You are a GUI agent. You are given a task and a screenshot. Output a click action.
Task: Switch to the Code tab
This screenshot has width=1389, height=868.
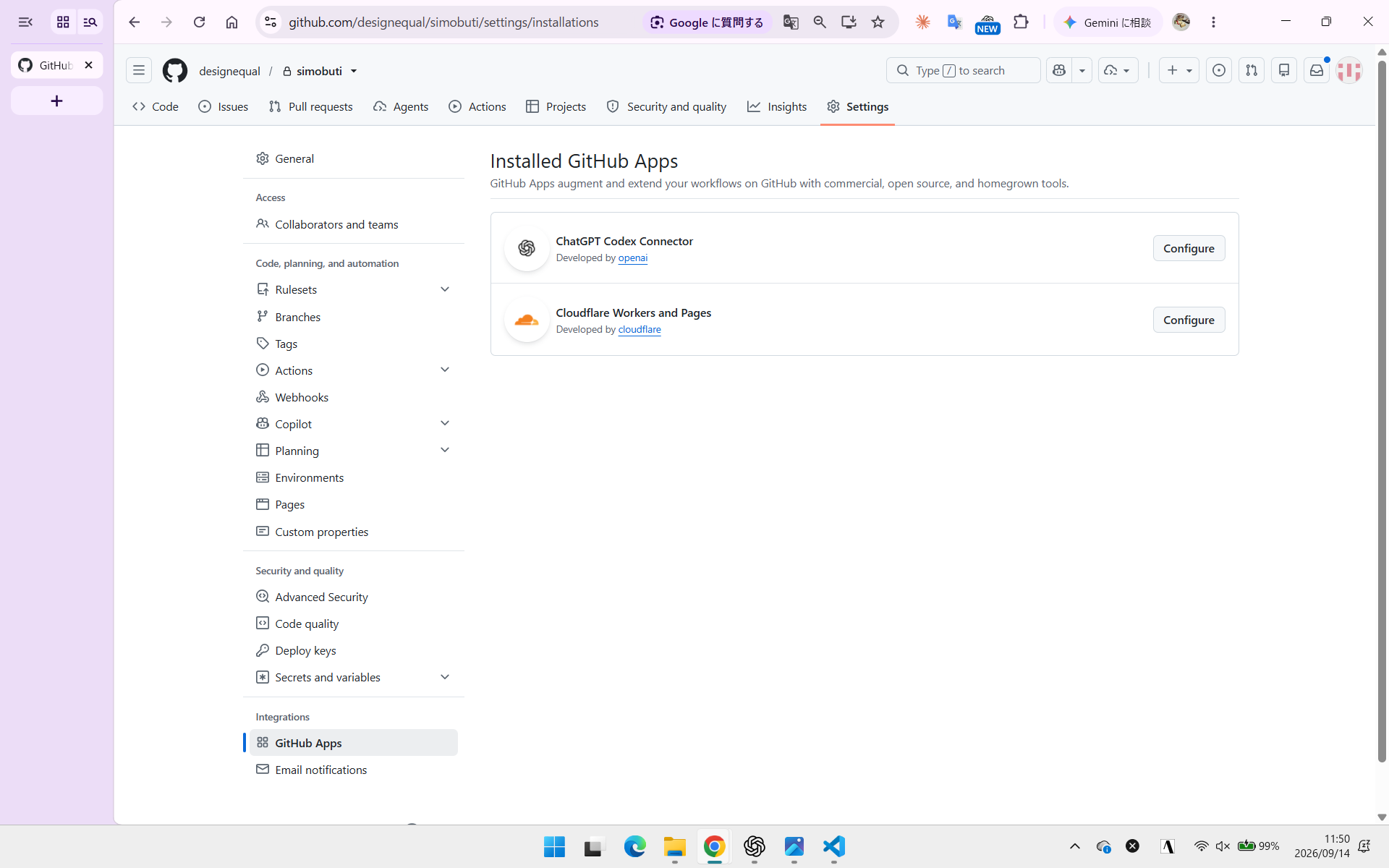pyautogui.click(x=156, y=106)
